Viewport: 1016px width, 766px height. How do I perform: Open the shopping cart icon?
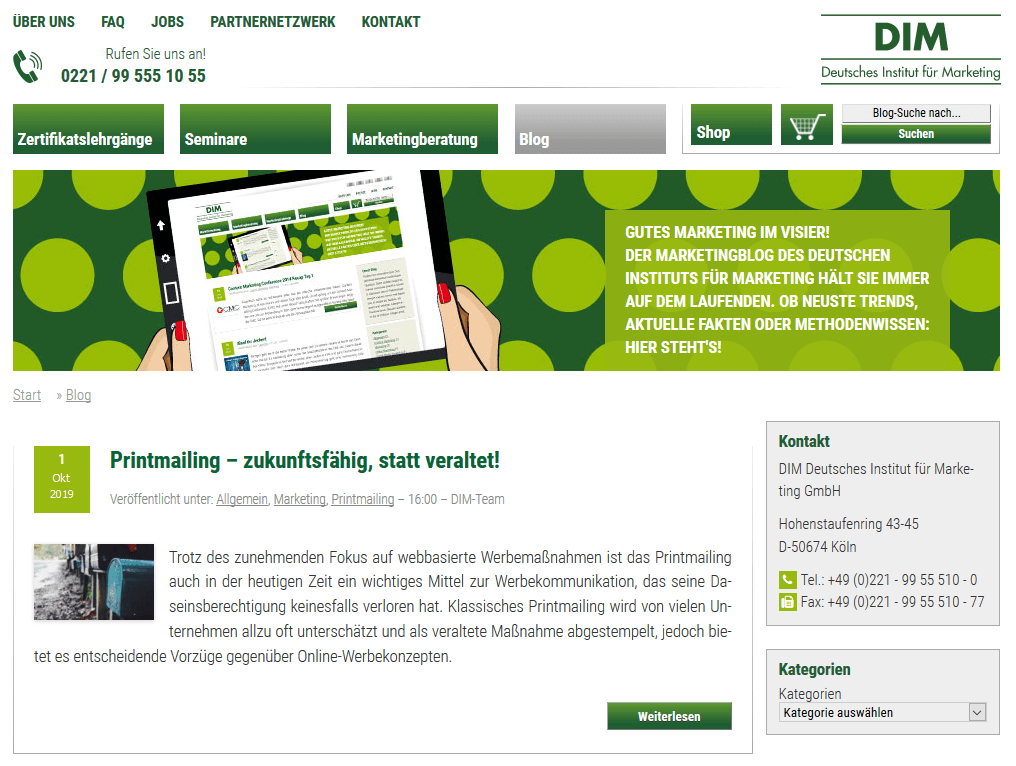click(807, 125)
